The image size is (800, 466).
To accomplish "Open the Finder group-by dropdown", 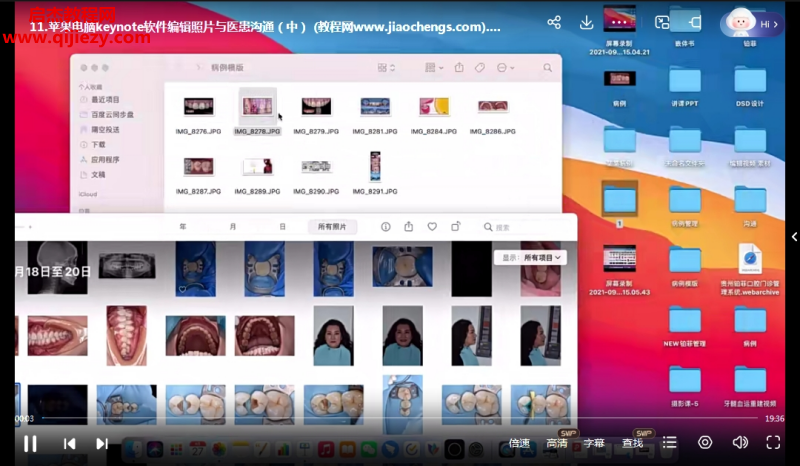I will [x=434, y=67].
